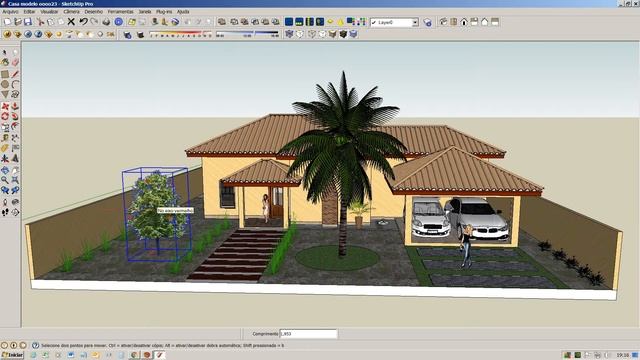Activate the Scale tool
Viewport: 640px width, 360px height.
coord(5,127)
